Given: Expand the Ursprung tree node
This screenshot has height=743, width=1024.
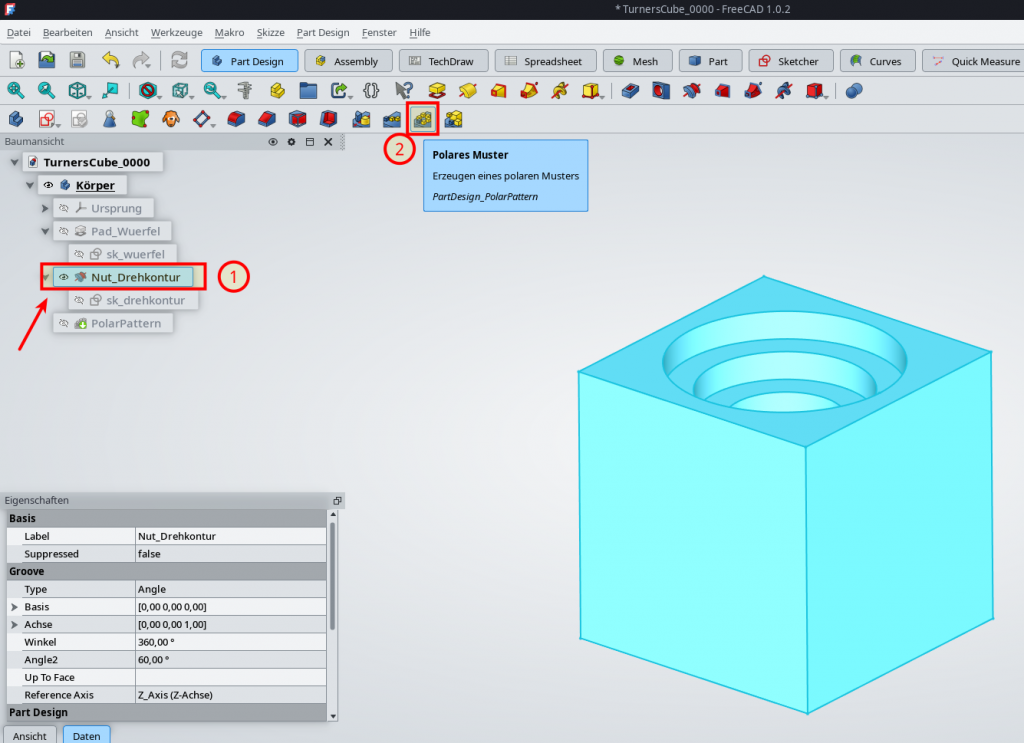Looking at the screenshot, I should 45,209.
